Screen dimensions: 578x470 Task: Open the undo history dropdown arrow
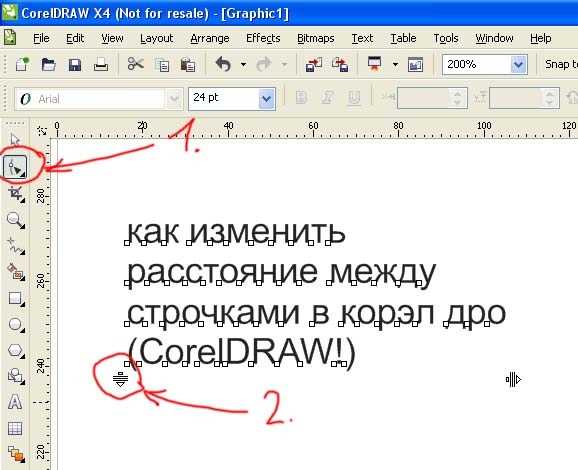(x=243, y=65)
